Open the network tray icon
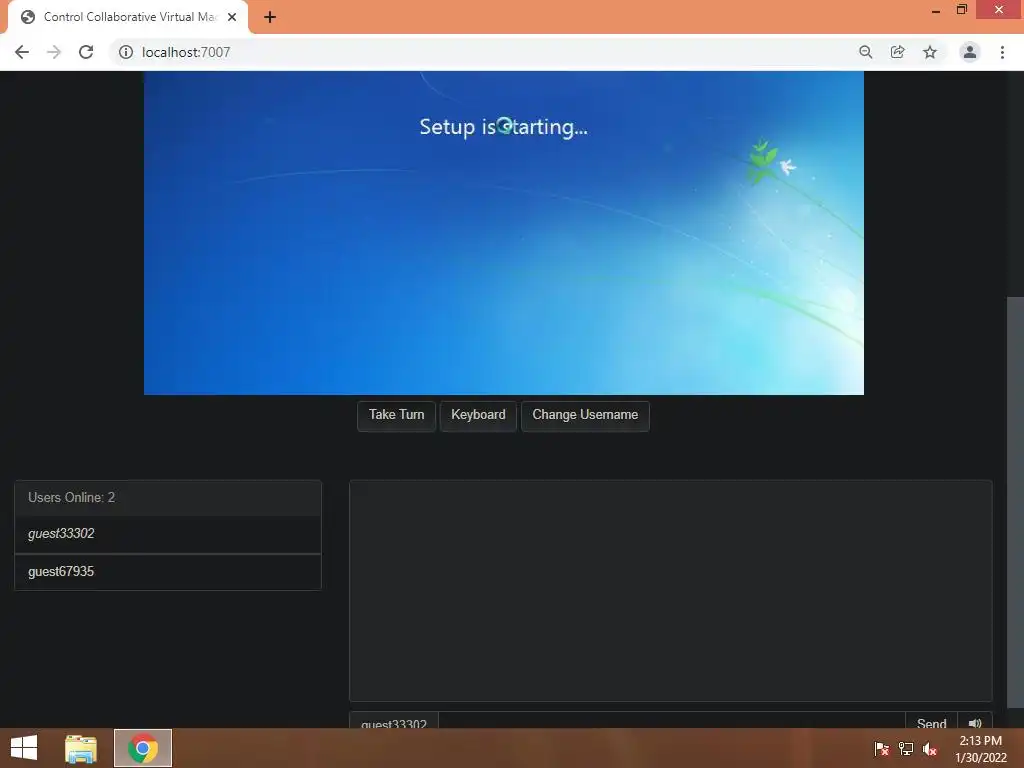The width and height of the screenshot is (1024, 768). tap(906, 749)
